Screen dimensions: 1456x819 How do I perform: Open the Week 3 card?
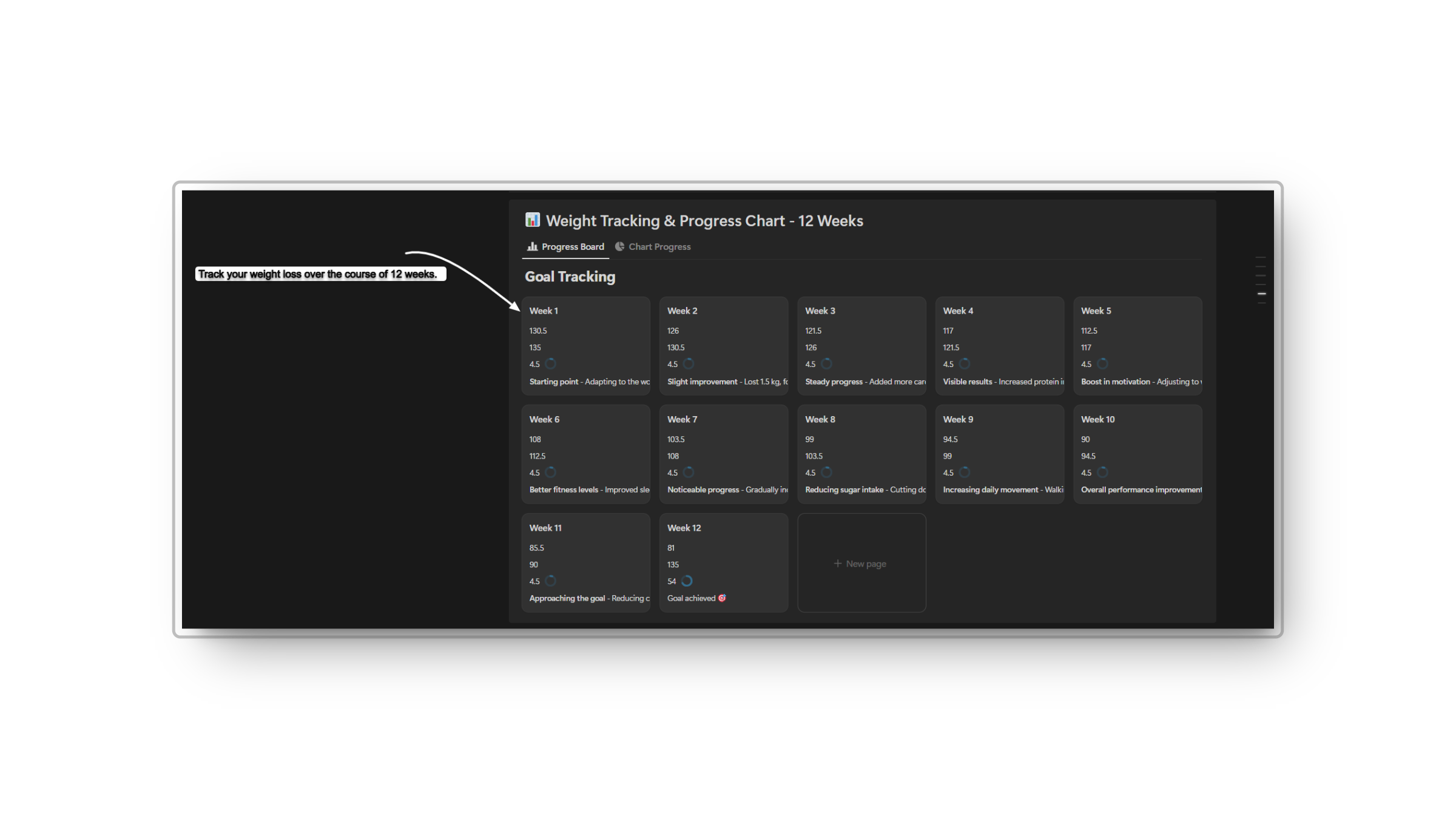tap(861, 346)
